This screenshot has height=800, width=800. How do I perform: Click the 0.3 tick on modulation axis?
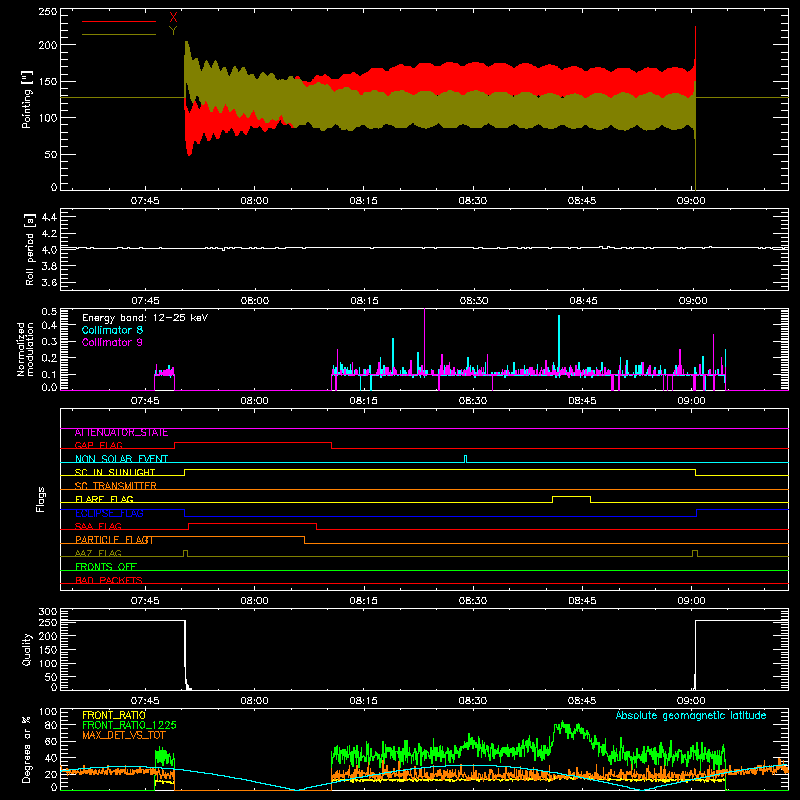point(49,341)
